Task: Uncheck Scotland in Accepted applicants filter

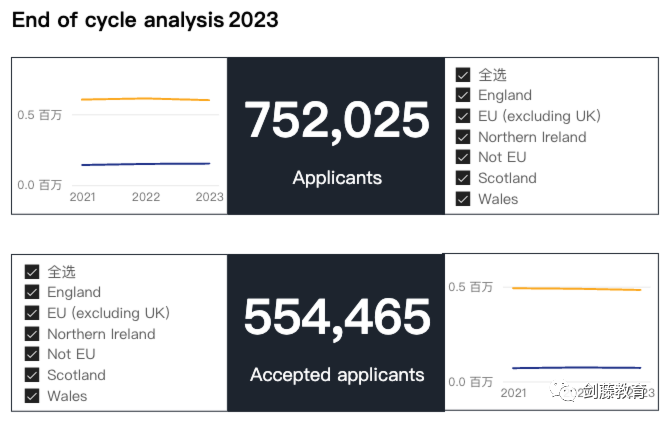Action: pos(32,375)
